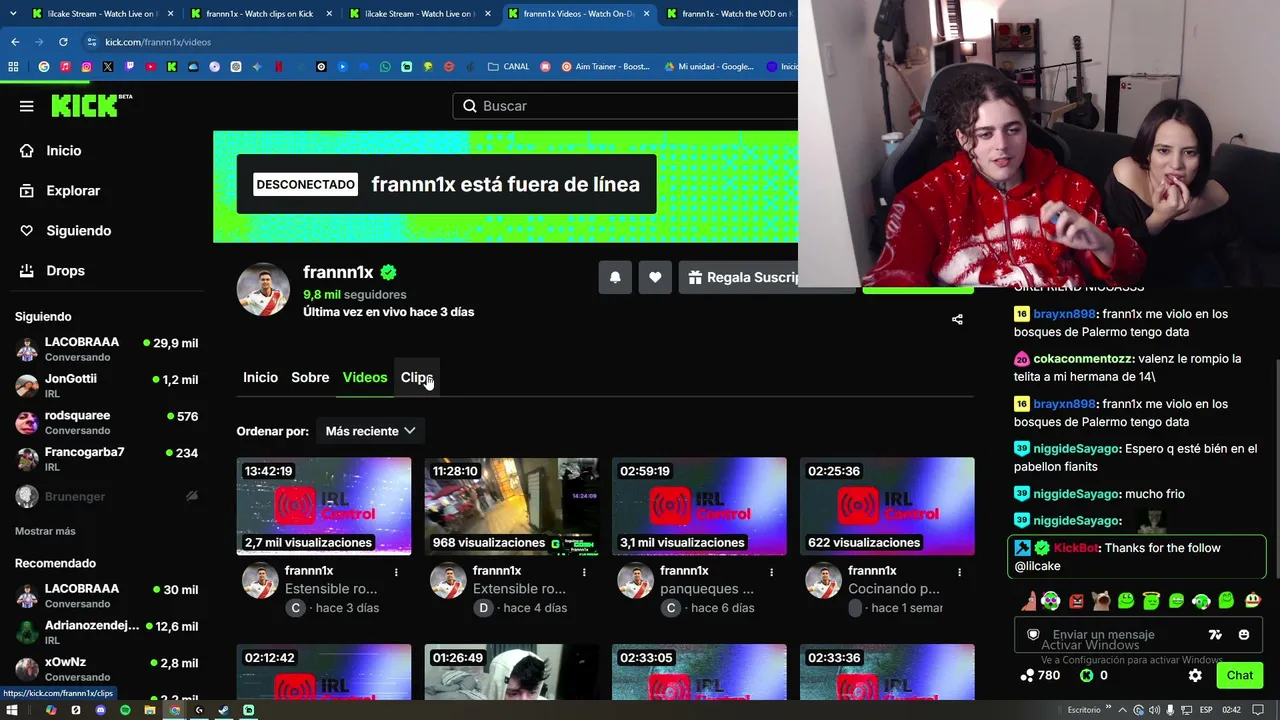Screen dimensions: 1280x720
Task: Open Siguiendo page in the sidebar
Action: [78, 230]
